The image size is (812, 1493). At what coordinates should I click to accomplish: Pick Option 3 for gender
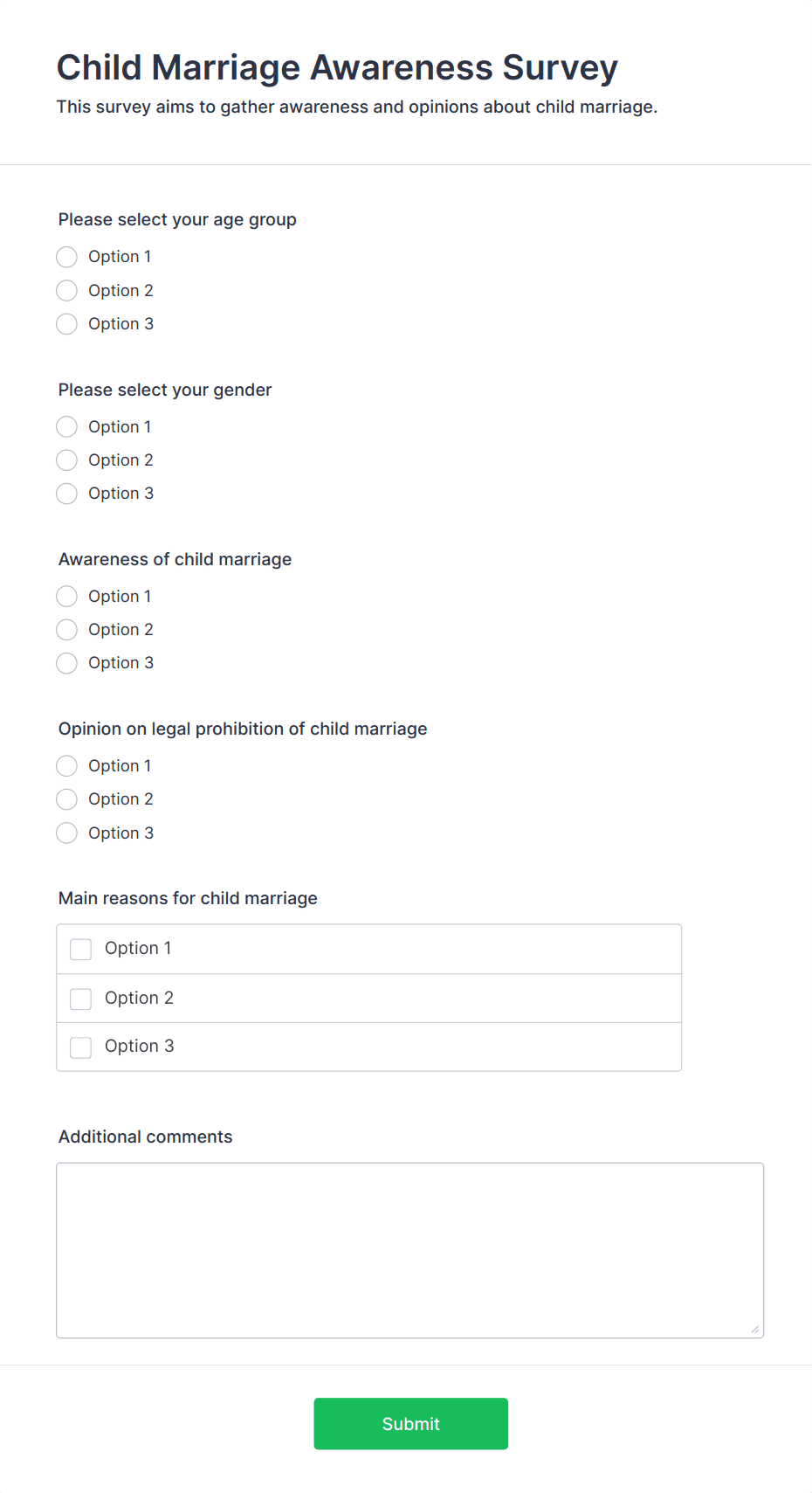[67, 494]
